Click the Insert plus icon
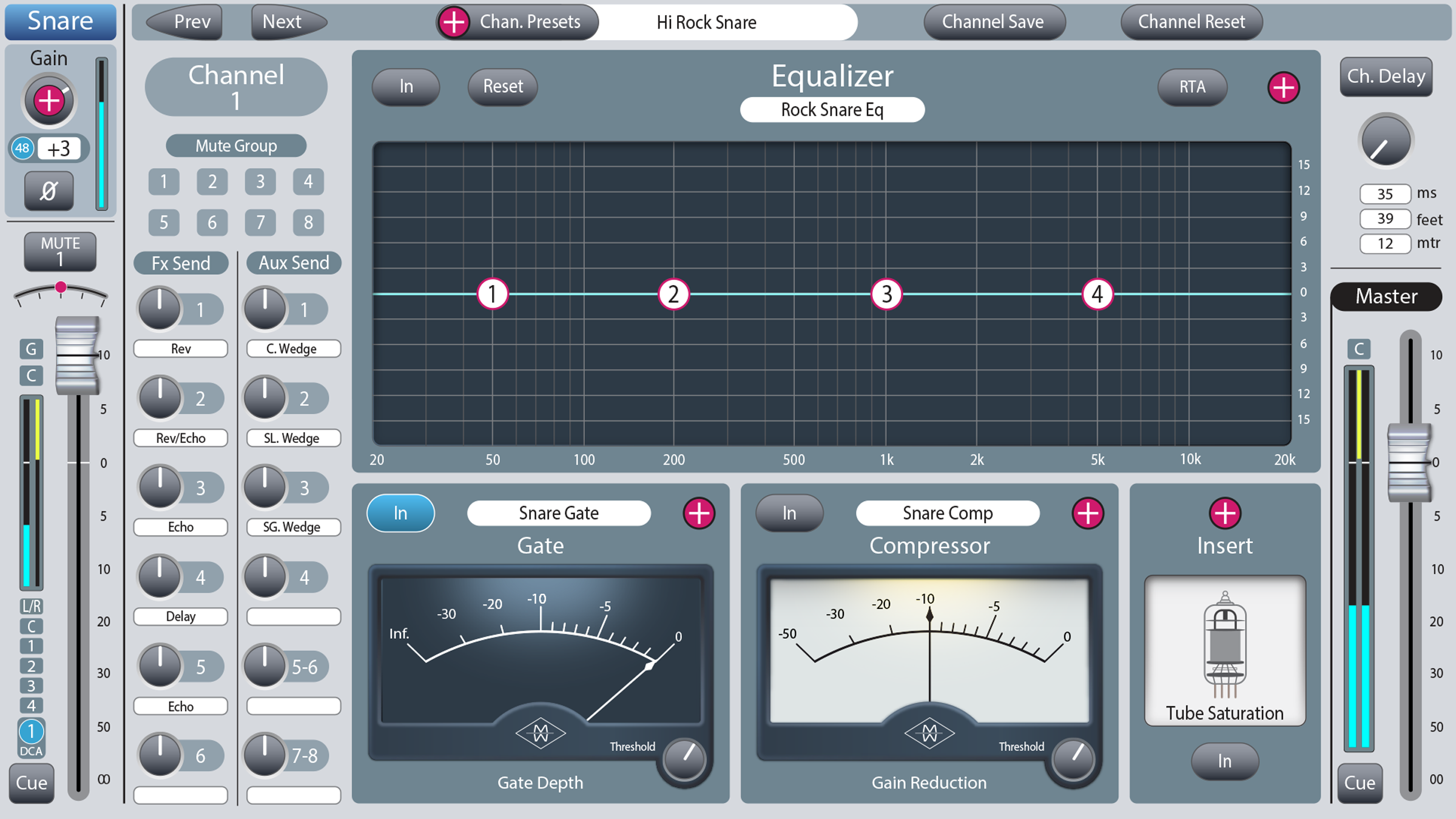Image resolution: width=1456 pixels, height=819 pixels. click(x=1225, y=513)
